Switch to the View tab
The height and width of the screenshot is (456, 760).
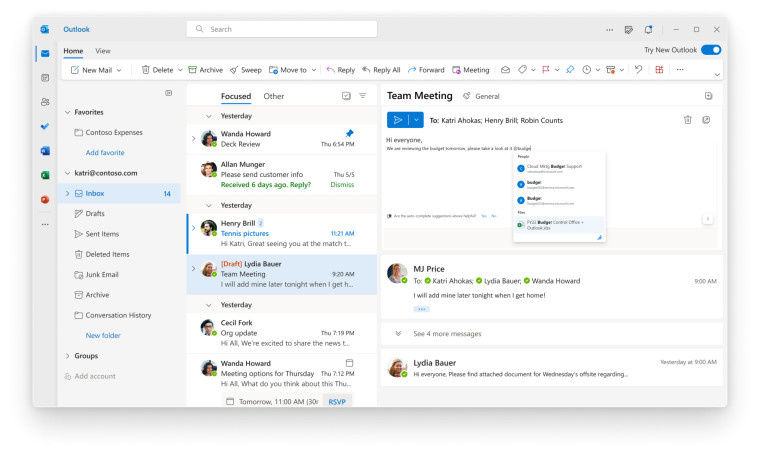click(103, 51)
